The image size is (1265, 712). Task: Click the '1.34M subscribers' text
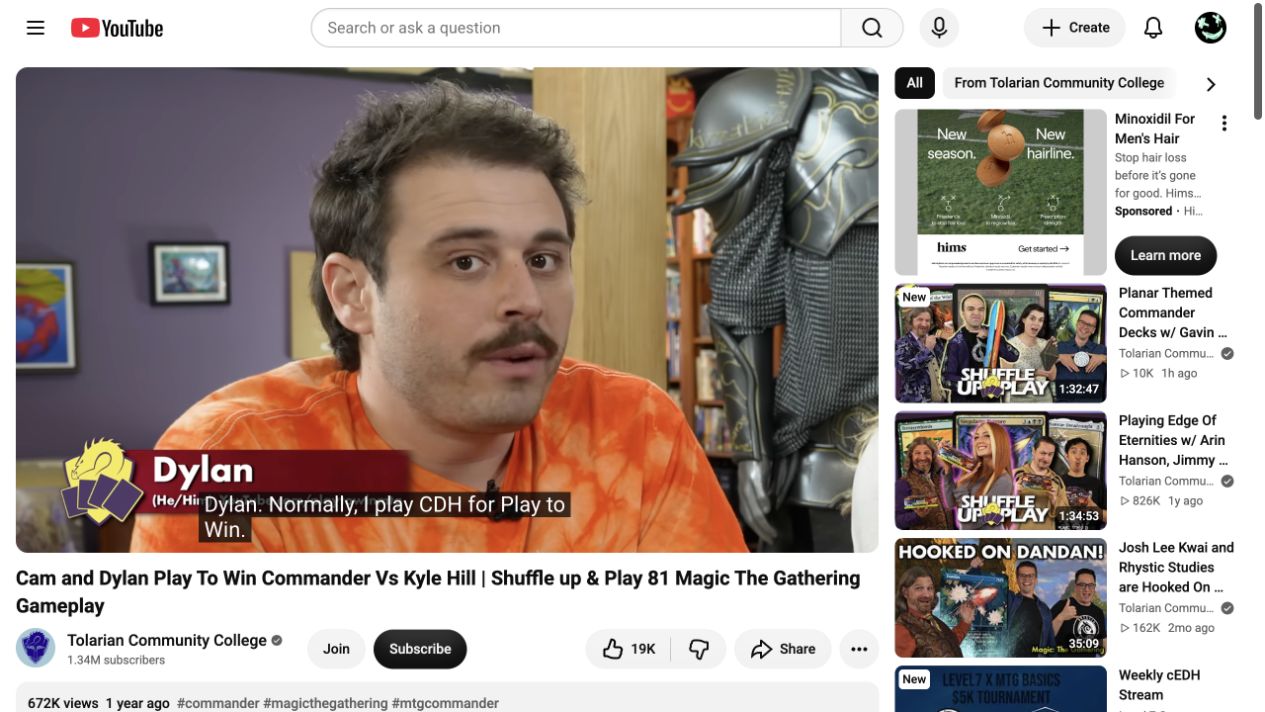(x=116, y=660)
